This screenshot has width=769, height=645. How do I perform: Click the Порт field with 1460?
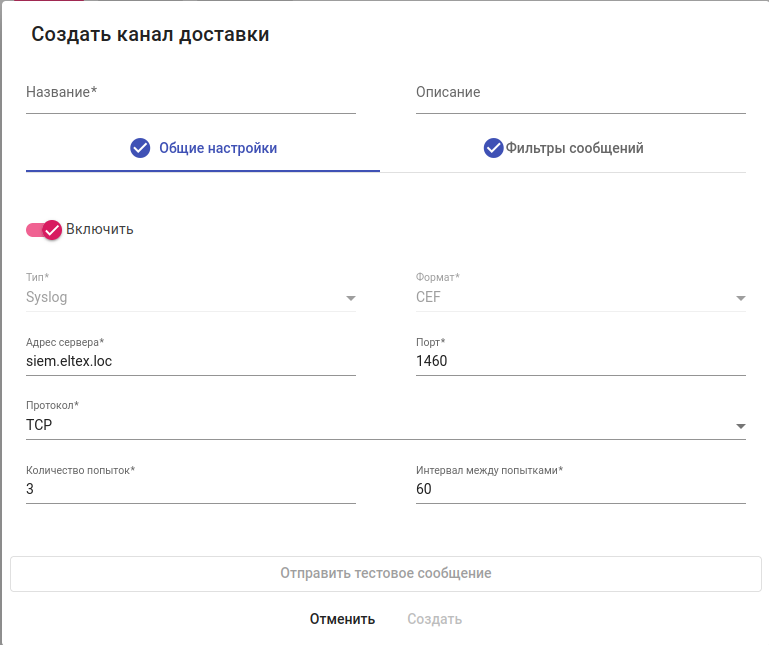[x=580, y=361]
